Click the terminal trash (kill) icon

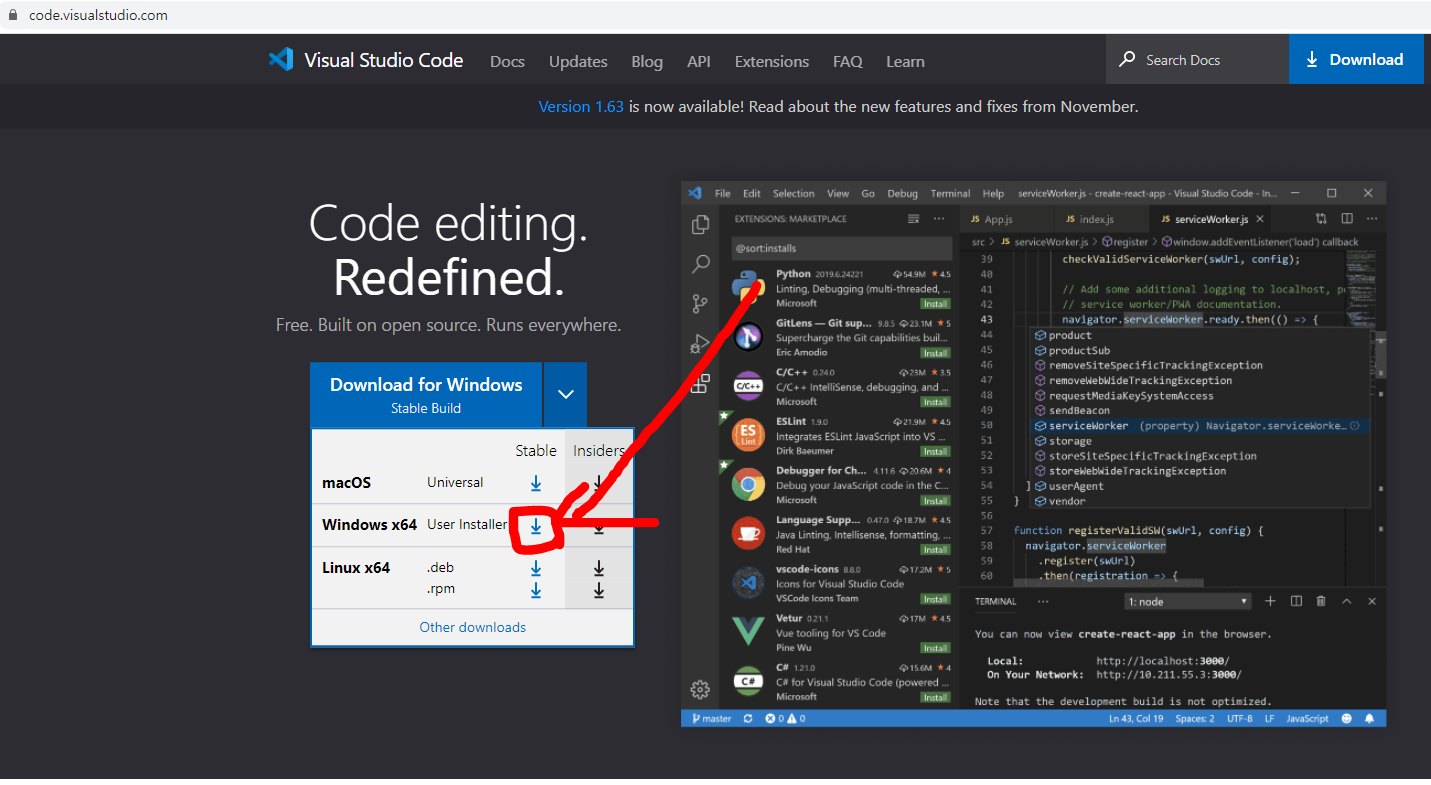(x=1321, y=601)
